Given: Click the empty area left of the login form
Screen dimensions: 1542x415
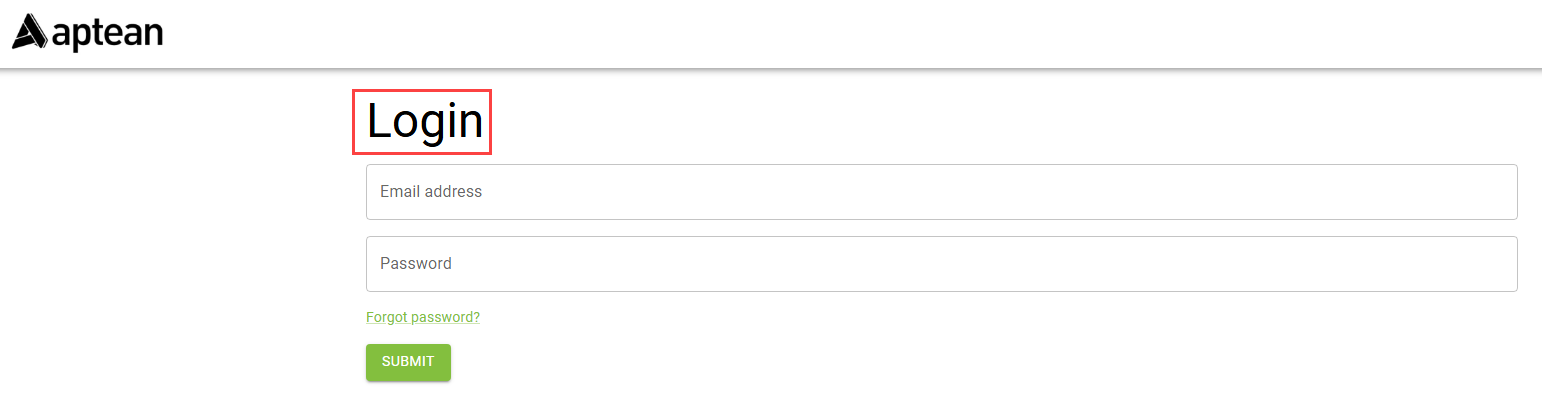Looking at the screenshot, I should 170,250.
